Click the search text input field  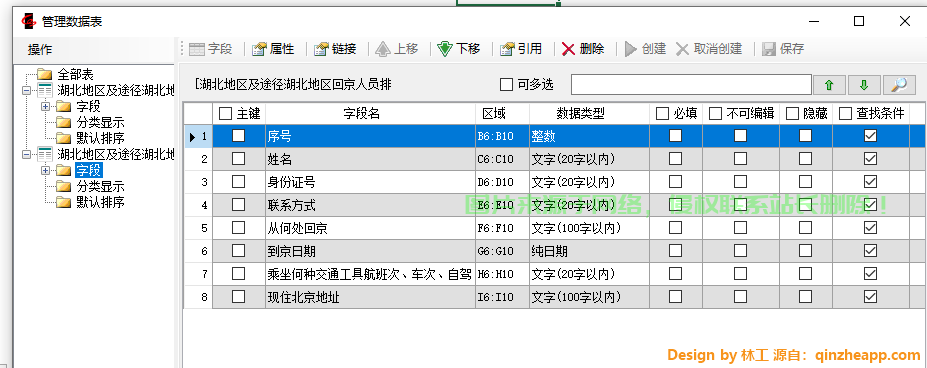[x=691, y=85]
